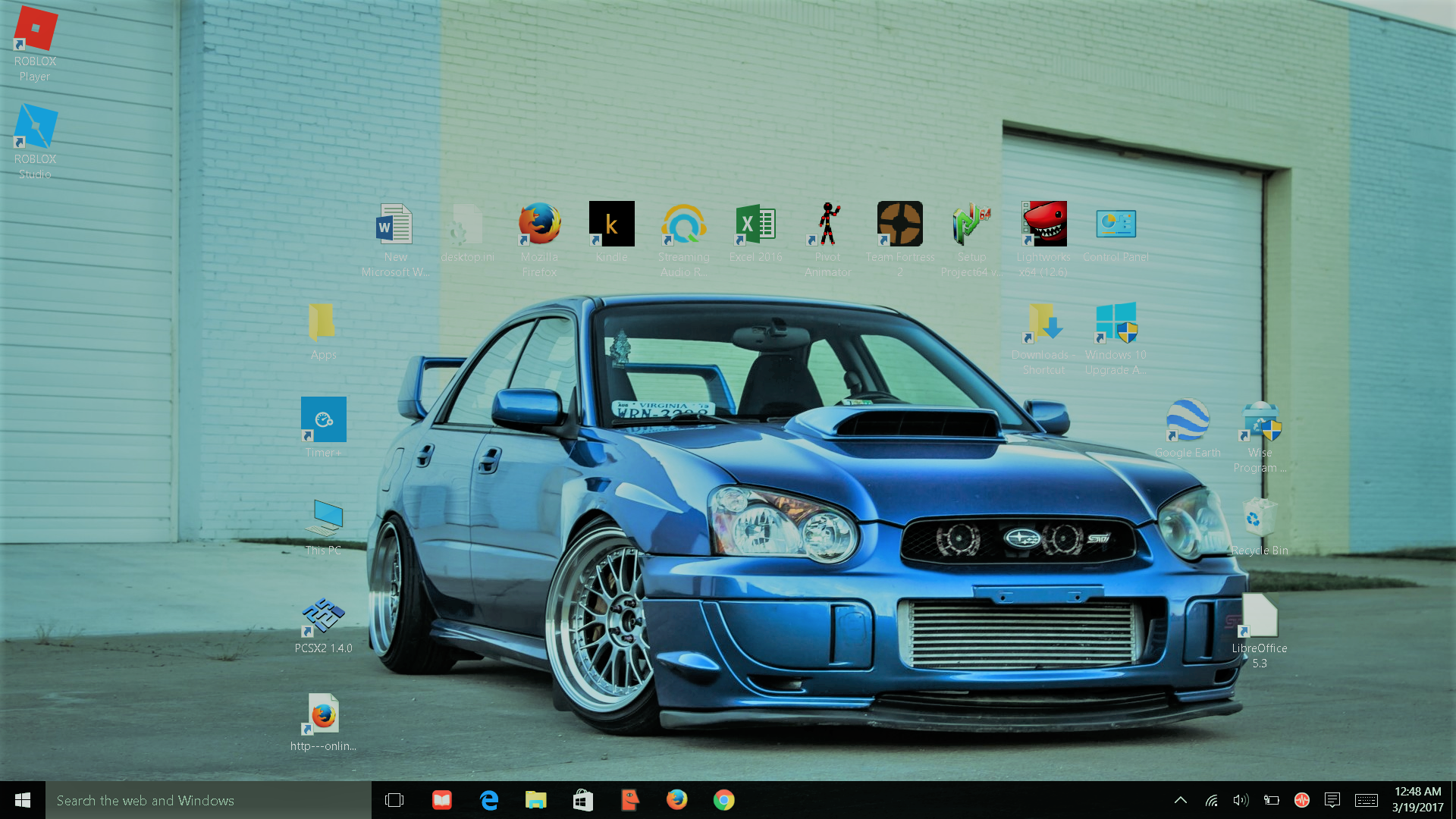
Task: Open the clock showing 12:48 AM
Action: [x=1417, y=800]
